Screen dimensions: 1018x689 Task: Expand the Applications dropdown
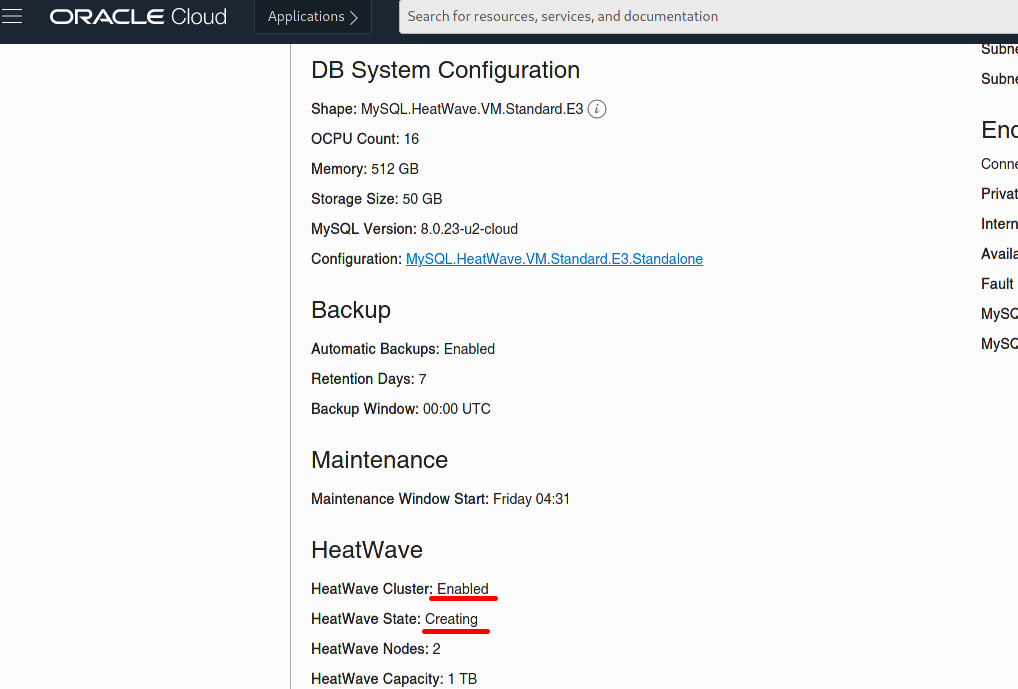click(313, 17)
